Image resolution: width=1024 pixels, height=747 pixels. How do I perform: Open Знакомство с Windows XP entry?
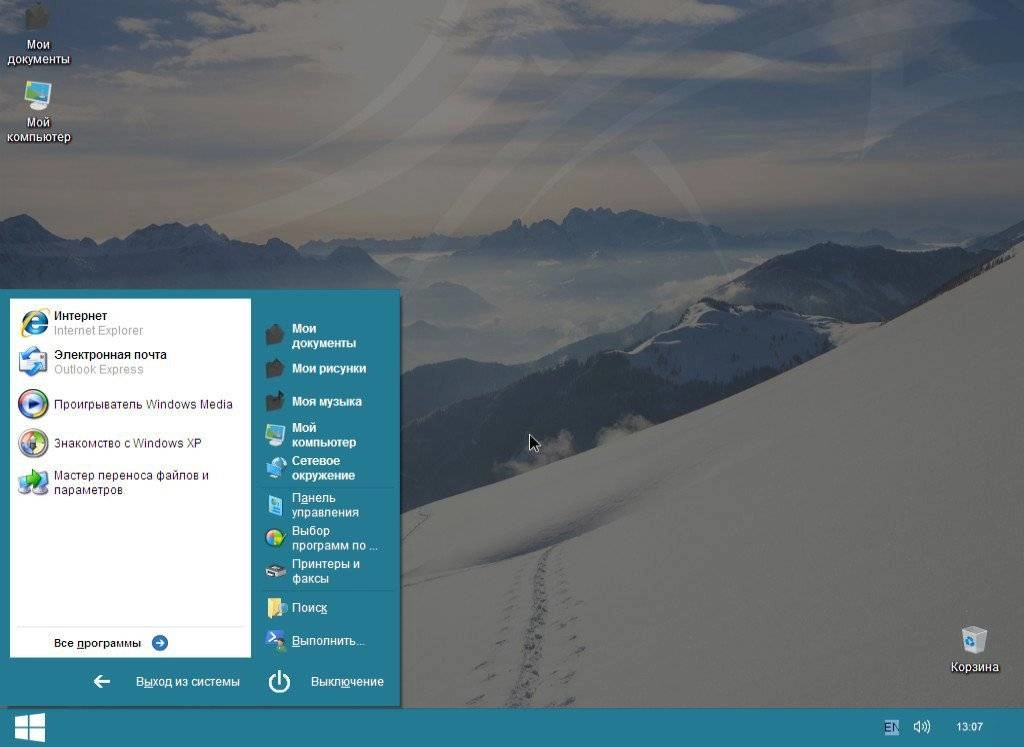[130, 443]
